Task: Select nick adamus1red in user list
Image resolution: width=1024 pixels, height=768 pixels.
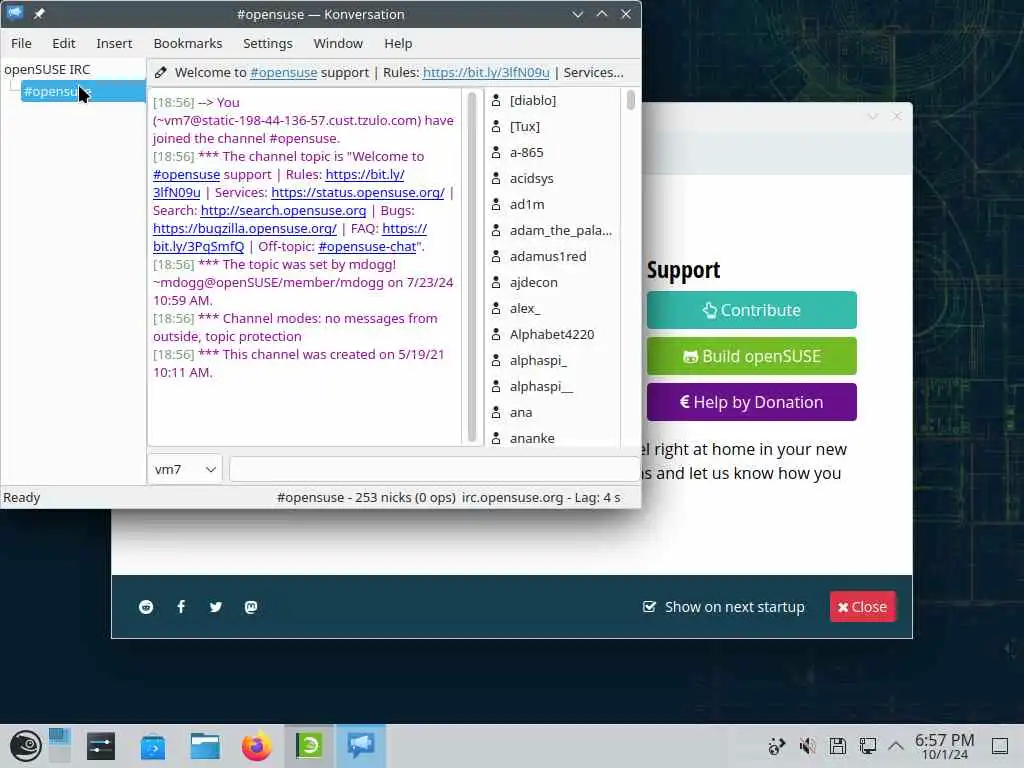Action: [x=548, y=256]
